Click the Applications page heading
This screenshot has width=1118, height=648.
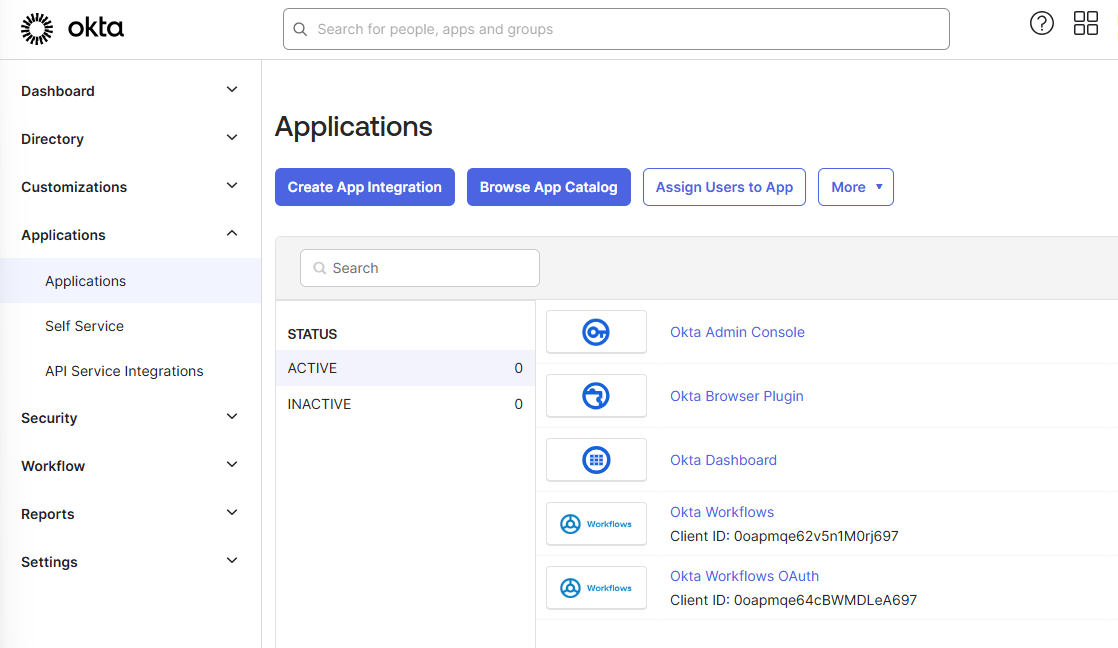pyautogui.click(x=354, y=127)
